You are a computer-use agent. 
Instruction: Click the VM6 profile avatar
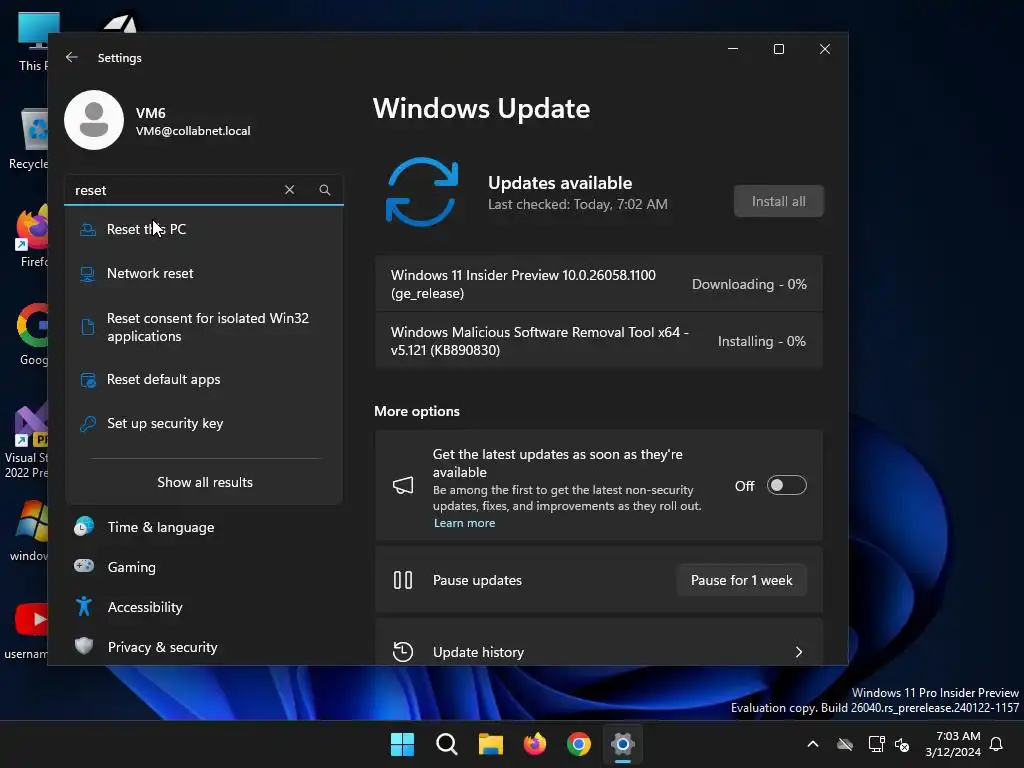pos(94,120)
